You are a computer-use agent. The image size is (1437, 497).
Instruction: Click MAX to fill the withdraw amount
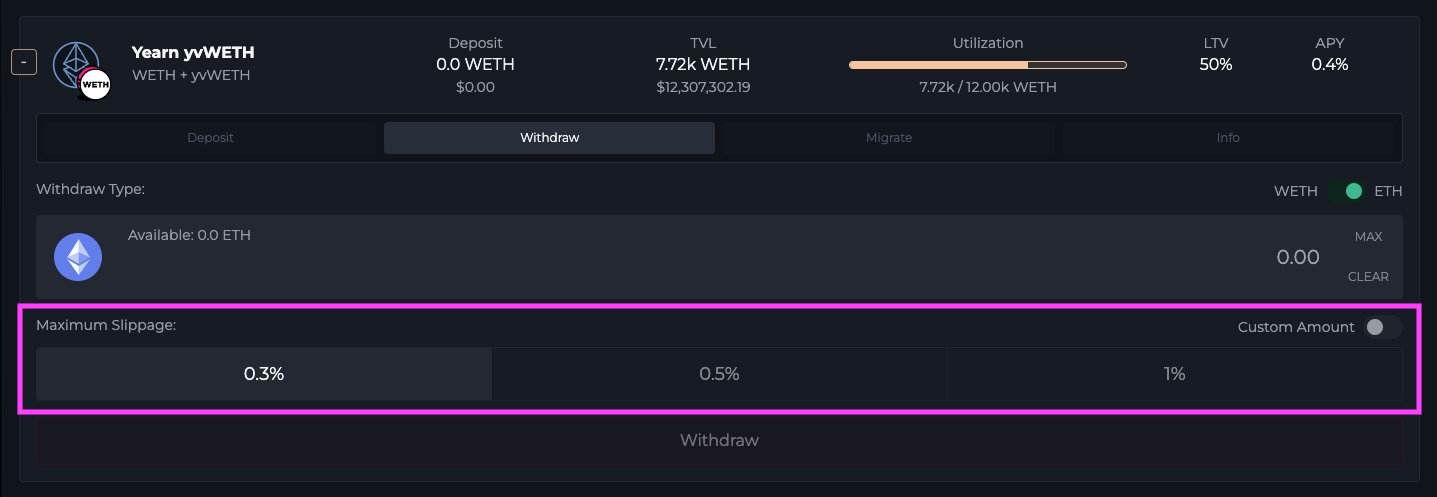(x=1368, y=237)
